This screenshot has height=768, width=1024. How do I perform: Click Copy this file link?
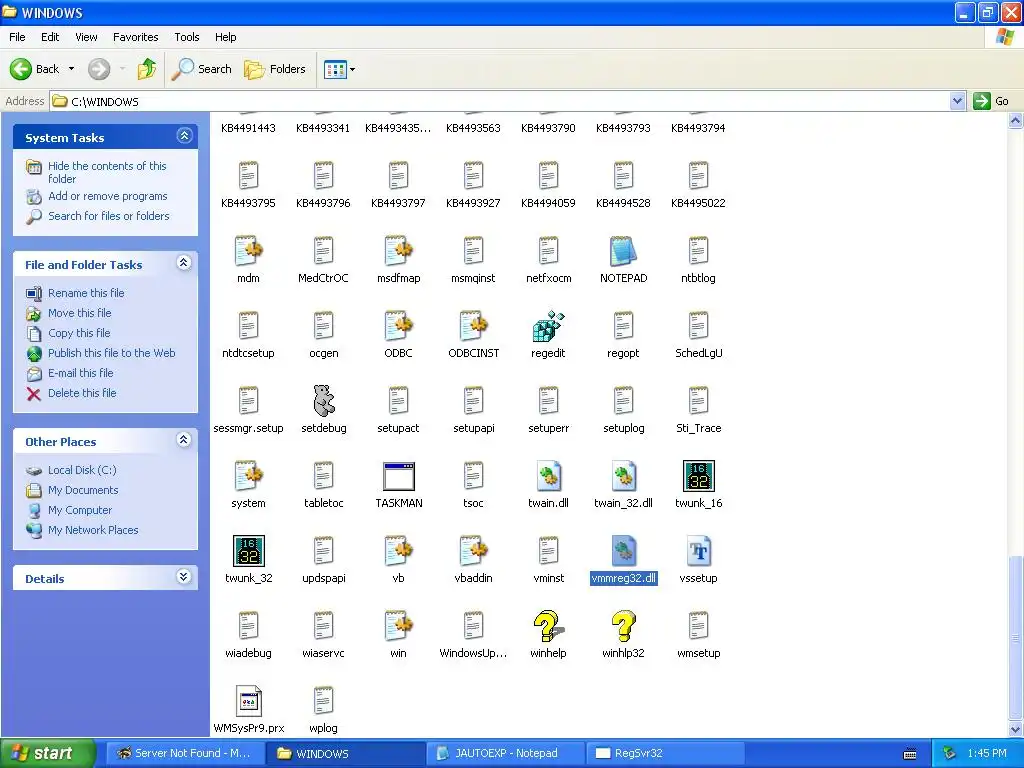(79, 333)
